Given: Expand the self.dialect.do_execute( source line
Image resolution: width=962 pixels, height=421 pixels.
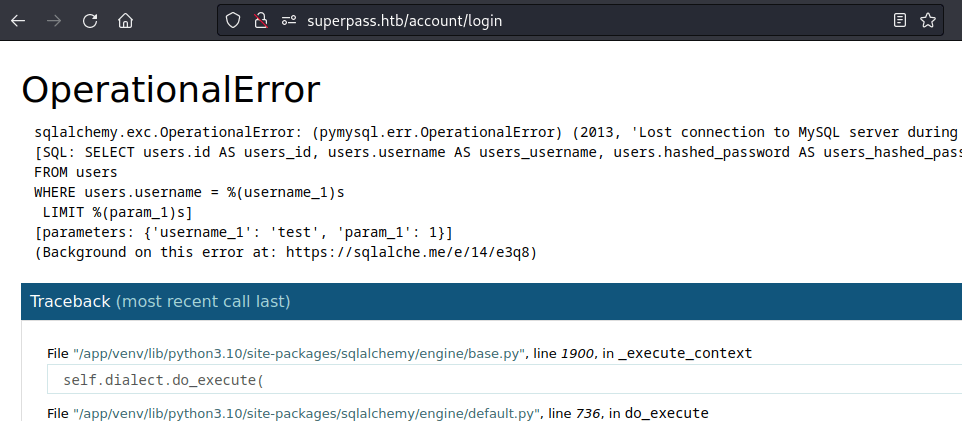Looking at the screenshot, I should pyautogui.click(x=162, y=380).
